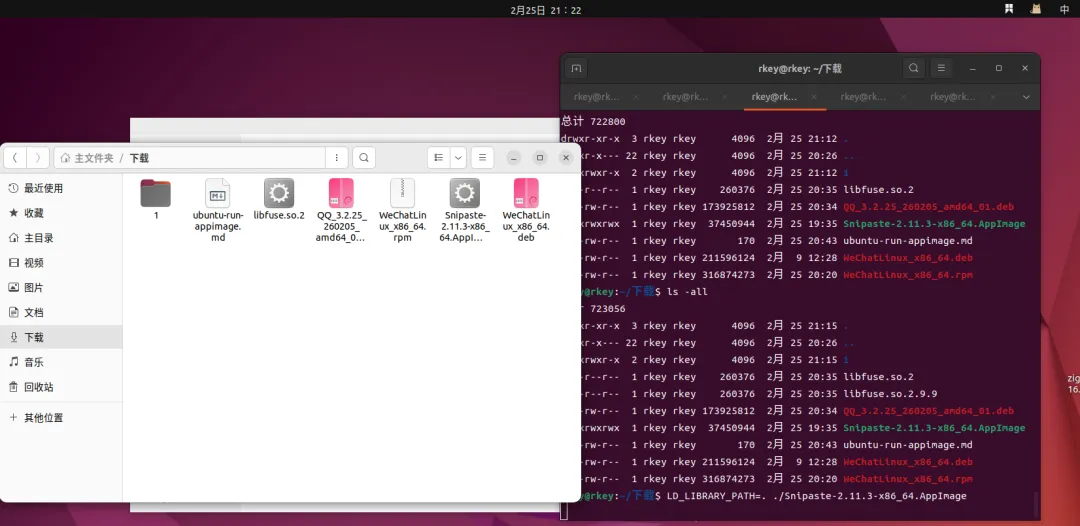Select the folder named 1
The height and width of the screenshot is (526, 1080).
pyautogui.click(x=156, y=193)
